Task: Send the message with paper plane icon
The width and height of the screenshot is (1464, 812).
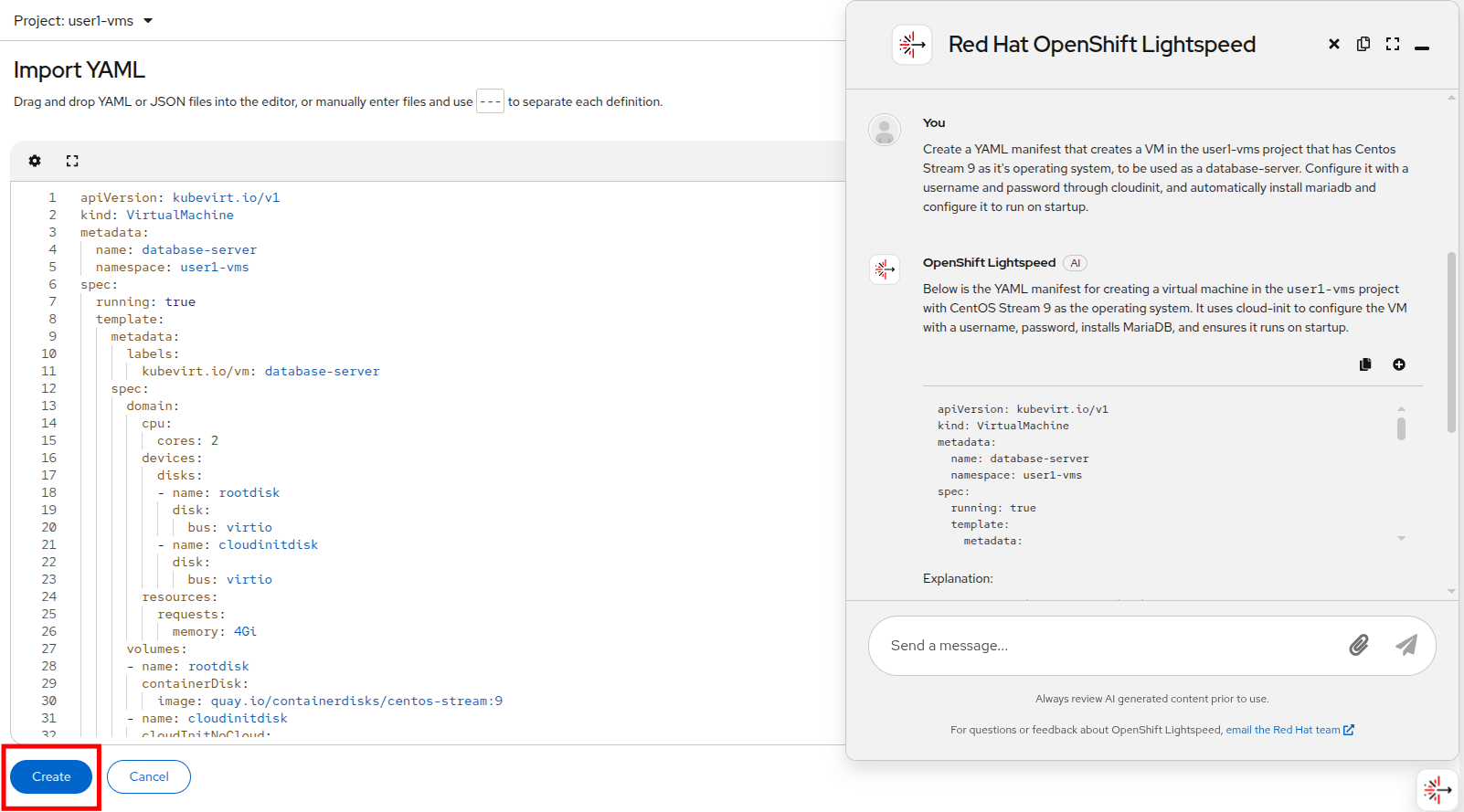Action: 1406,646
